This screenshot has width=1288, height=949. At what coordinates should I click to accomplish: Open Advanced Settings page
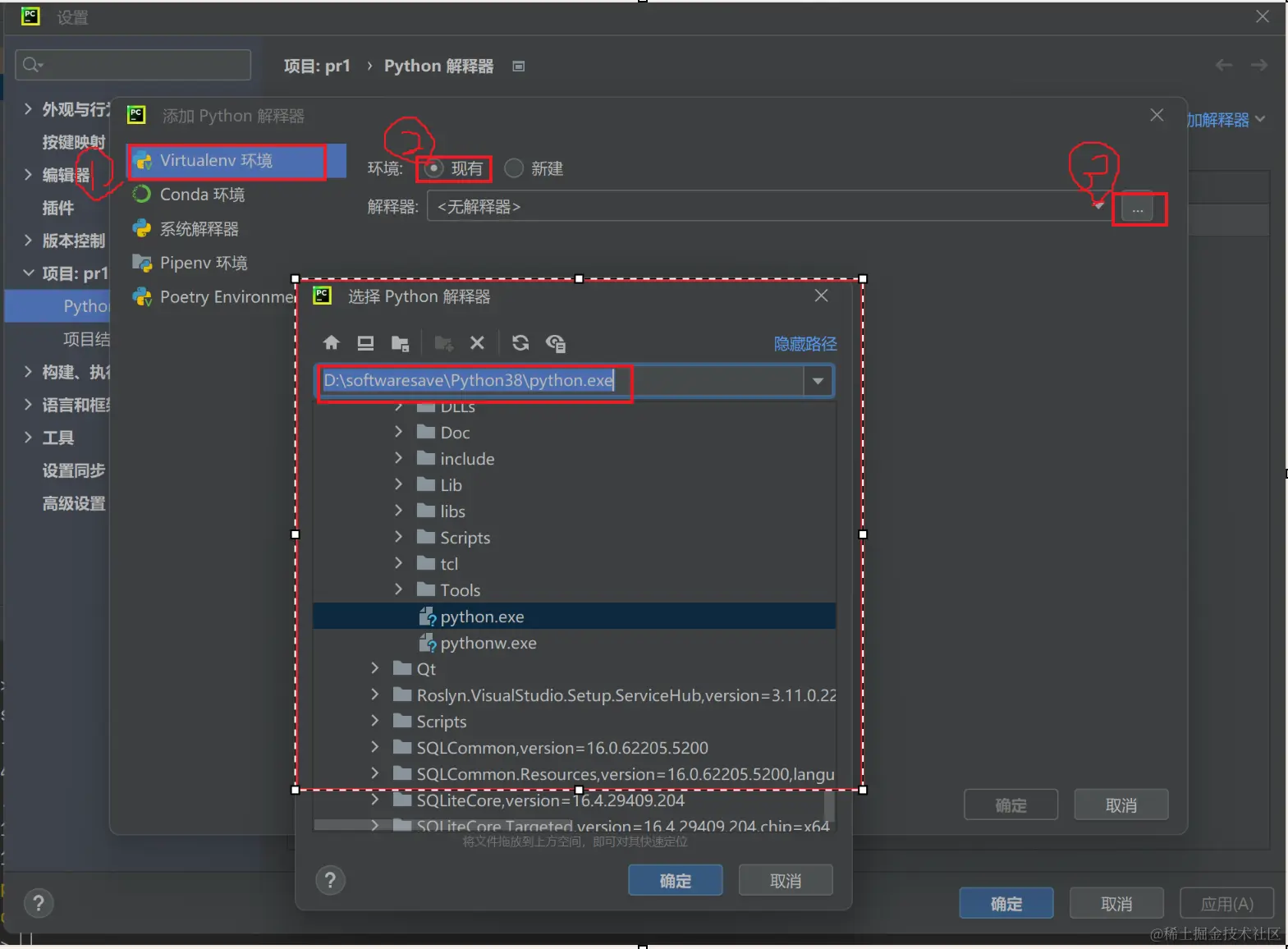click(x=74, y=503)
